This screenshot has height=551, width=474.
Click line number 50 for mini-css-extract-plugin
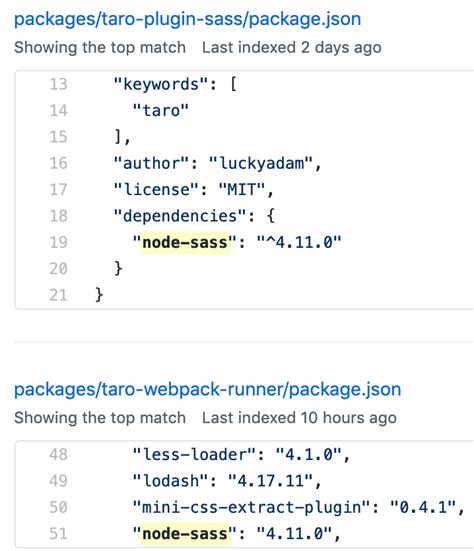[58, 507]
